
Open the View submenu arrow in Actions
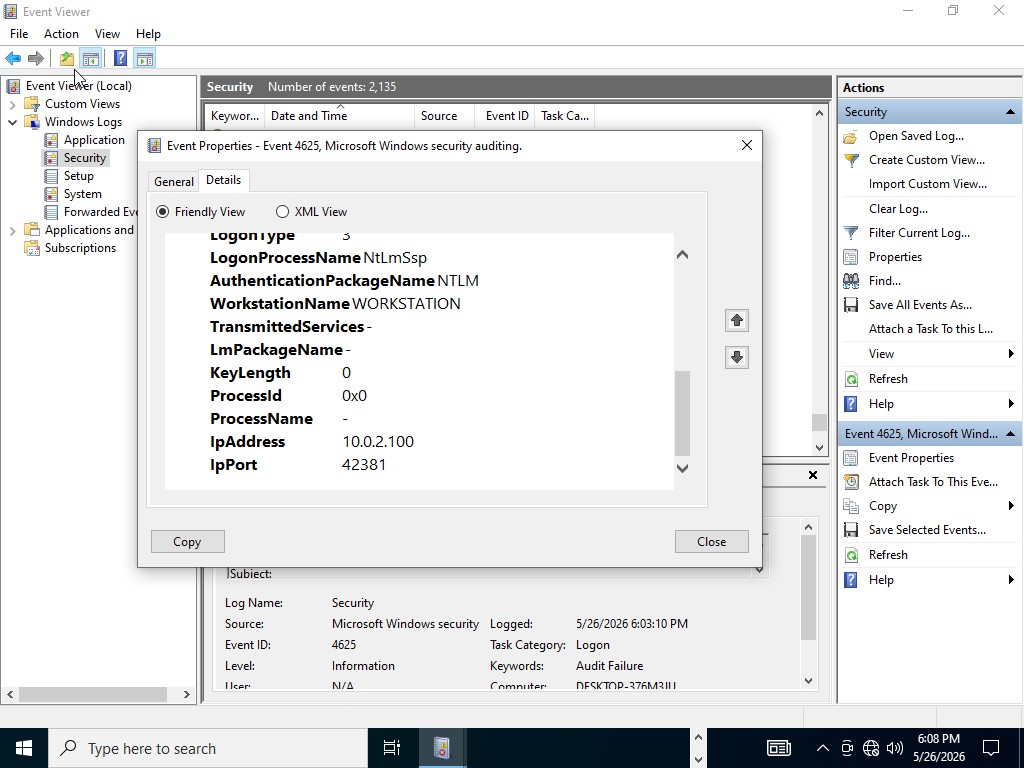[x=1011, y=354]
